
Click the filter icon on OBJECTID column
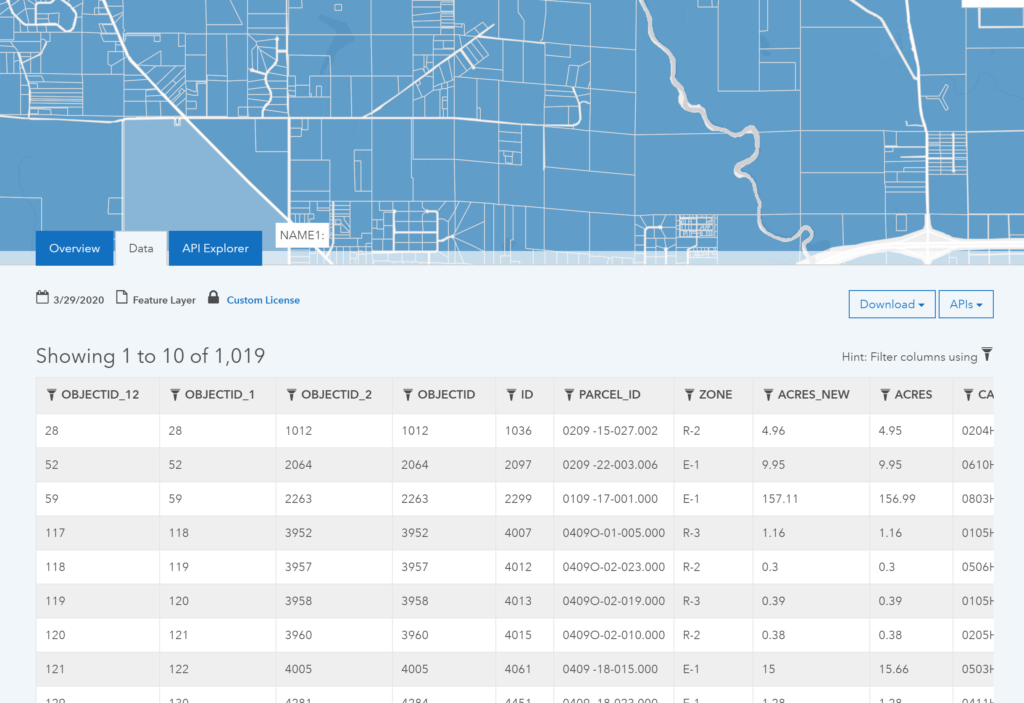[408, 395]
